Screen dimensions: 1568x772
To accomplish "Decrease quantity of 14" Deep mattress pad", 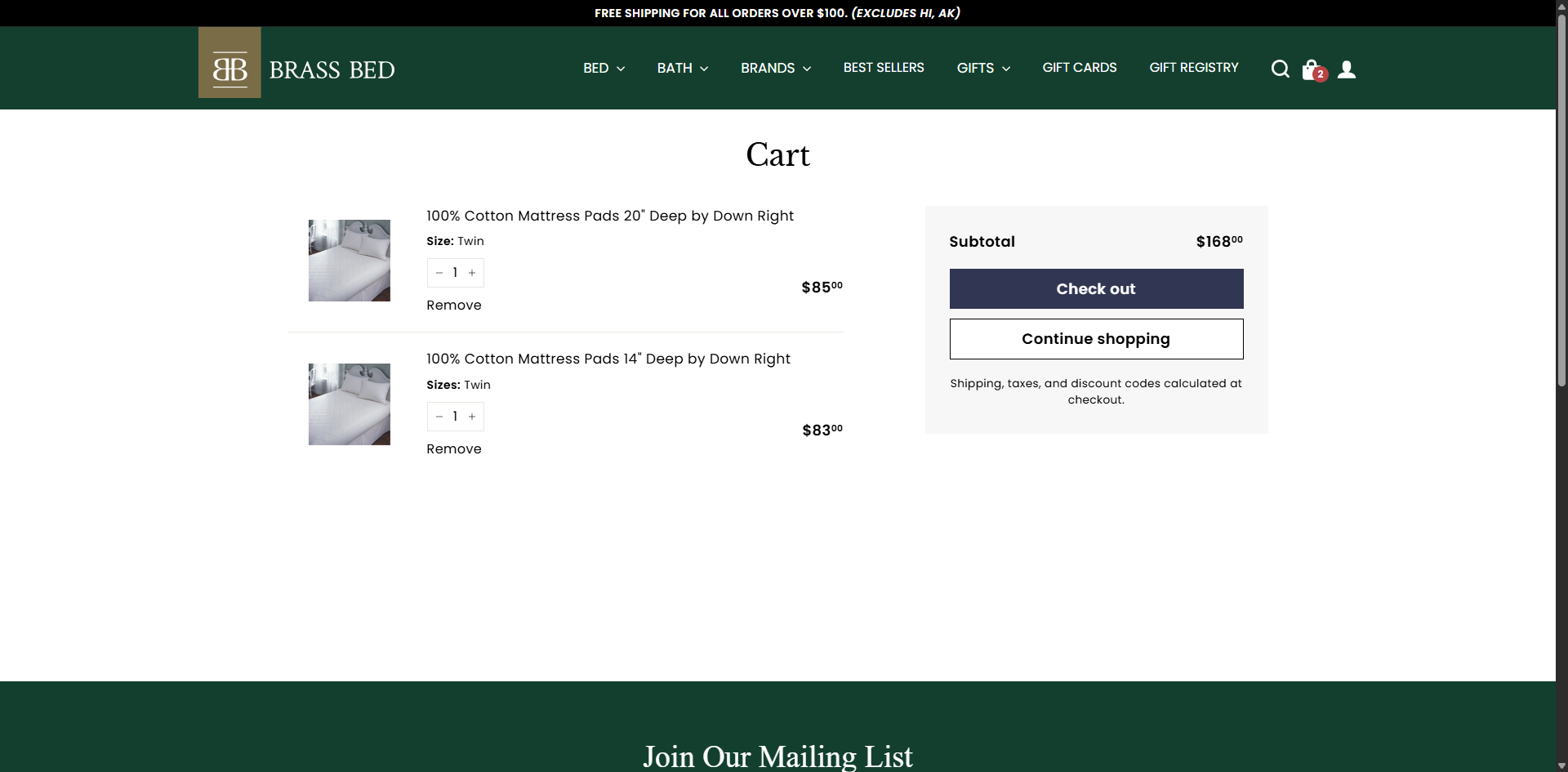I will click(439, 417).
